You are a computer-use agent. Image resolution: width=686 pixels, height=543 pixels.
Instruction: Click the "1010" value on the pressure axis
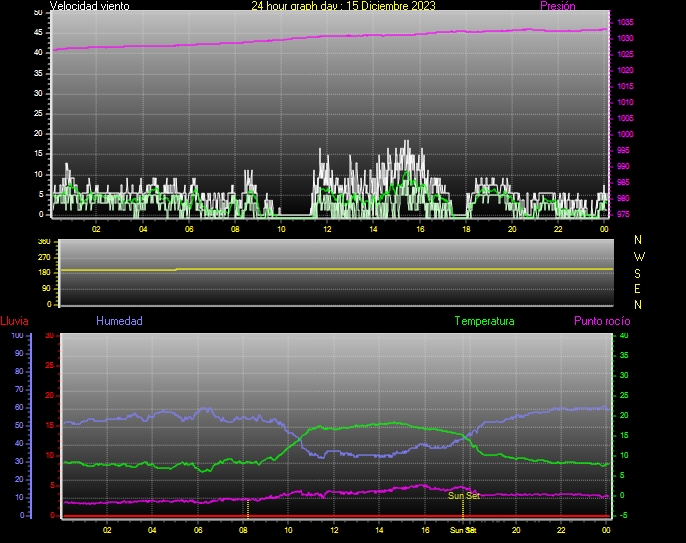(x=625, y=102)
